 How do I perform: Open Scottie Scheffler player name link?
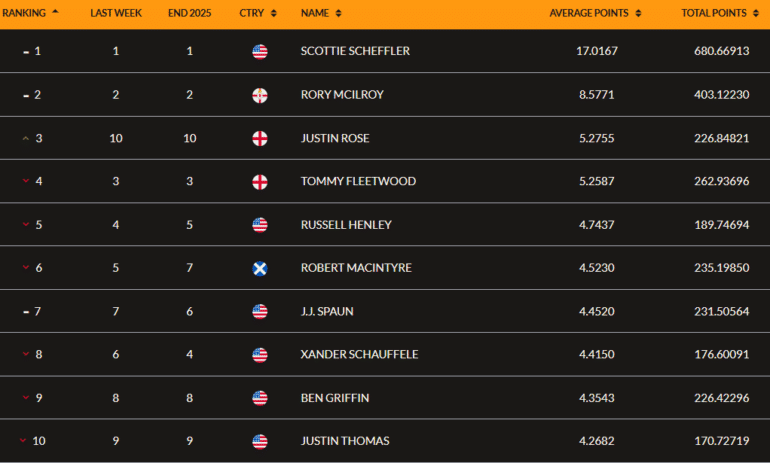tap(355, 51)
